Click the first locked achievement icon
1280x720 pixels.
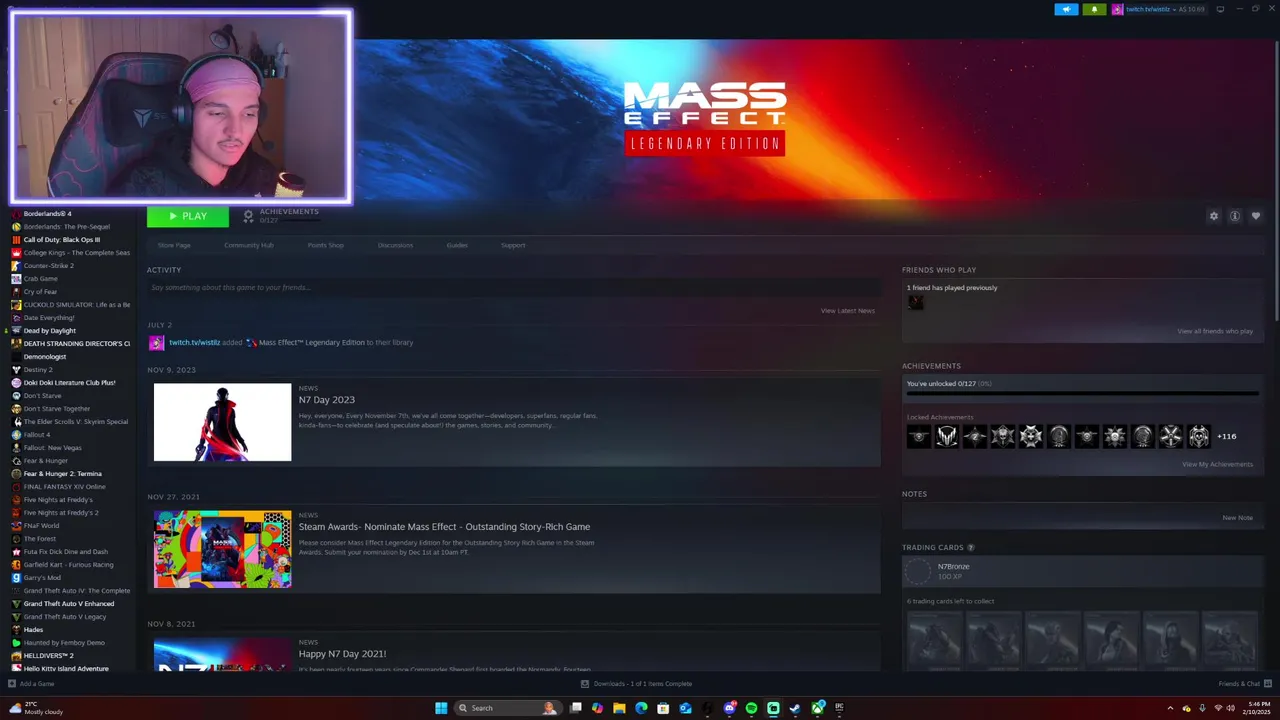[x=919, y=436]
